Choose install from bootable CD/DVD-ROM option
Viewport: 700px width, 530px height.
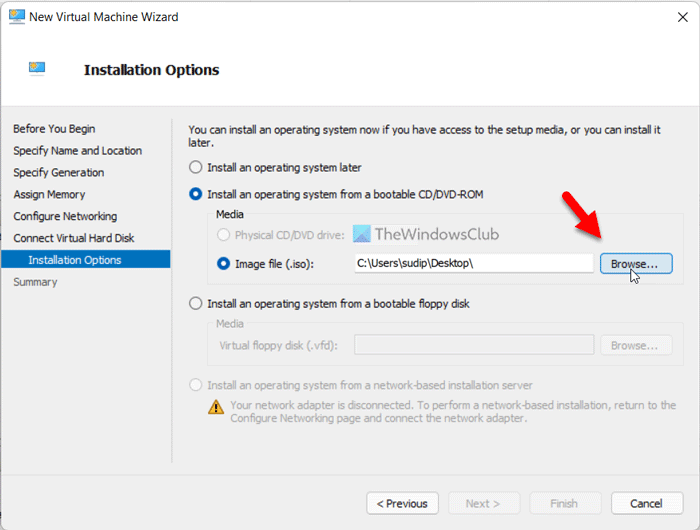click(x=196, y=193)
